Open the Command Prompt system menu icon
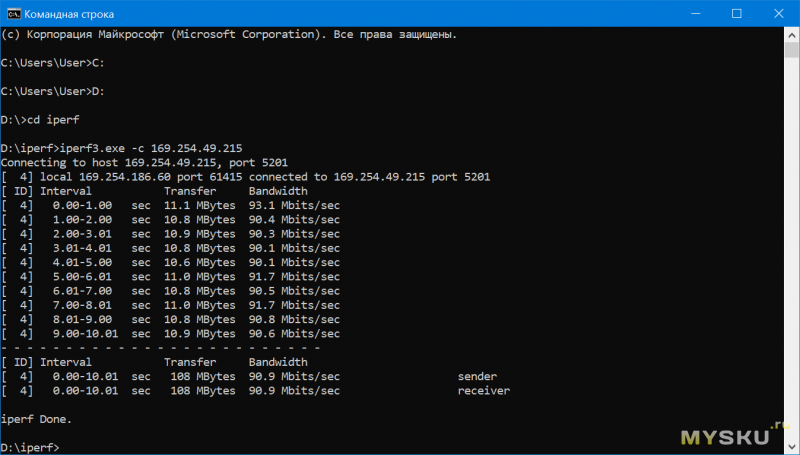Screen dimensions: 800x455 click(x=13, y=13)
